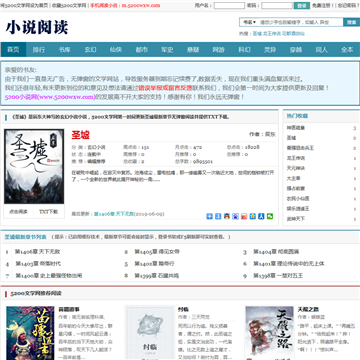Screen dimensions: 360x360
Task: Click the 小说阅读 site logo
Action: (37, 27)
